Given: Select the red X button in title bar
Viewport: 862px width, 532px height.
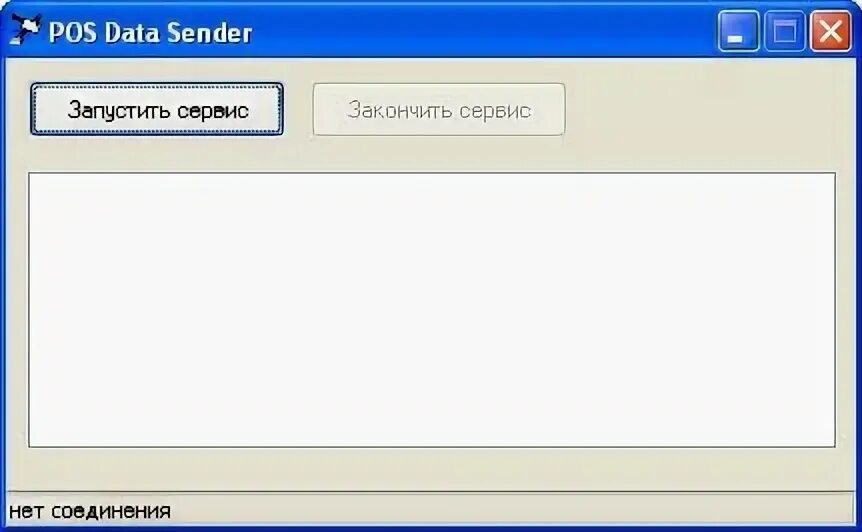Looking at the screenshot, I should point(831,31).
